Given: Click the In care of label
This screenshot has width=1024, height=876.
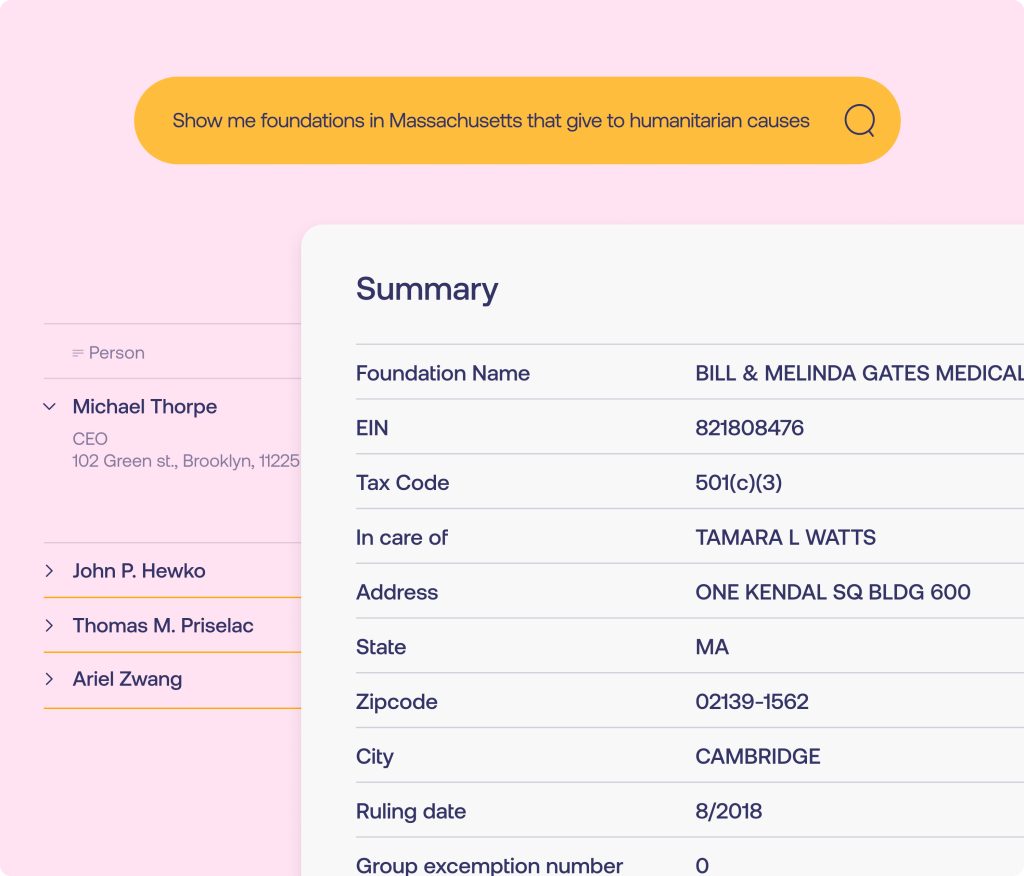Looking at the screenshot, I should 402,538.
